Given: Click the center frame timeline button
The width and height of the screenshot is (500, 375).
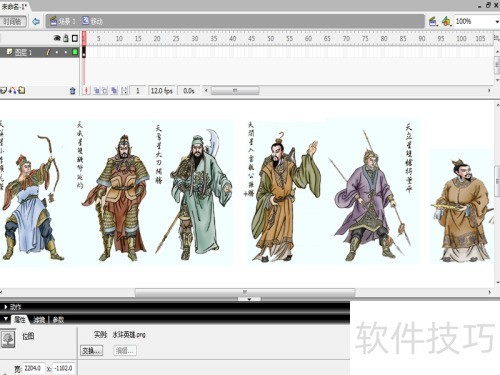Looking at the screenshot, I should coord(87,91).
